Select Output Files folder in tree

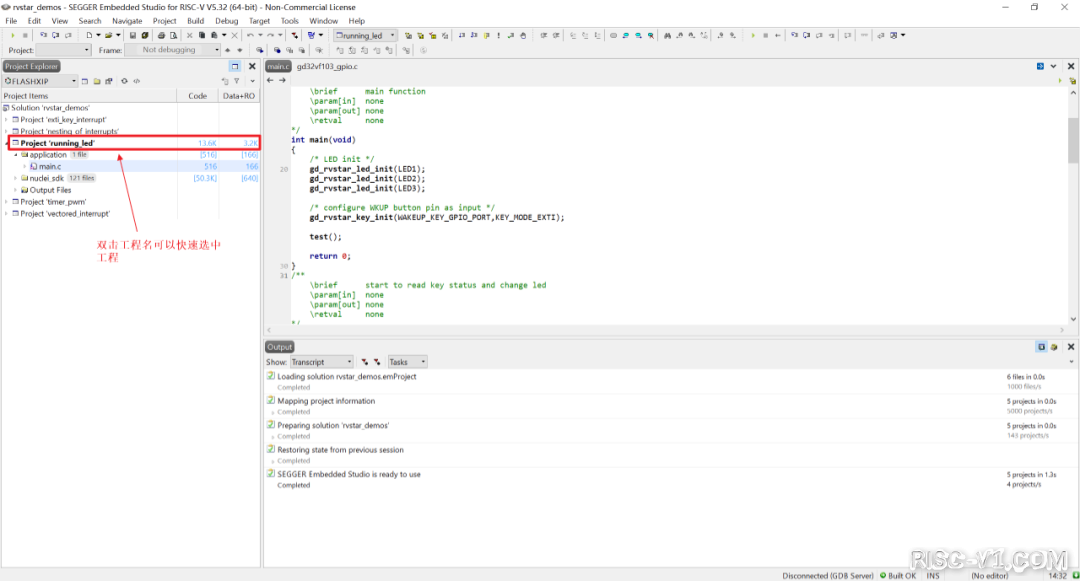click(50, 190)
